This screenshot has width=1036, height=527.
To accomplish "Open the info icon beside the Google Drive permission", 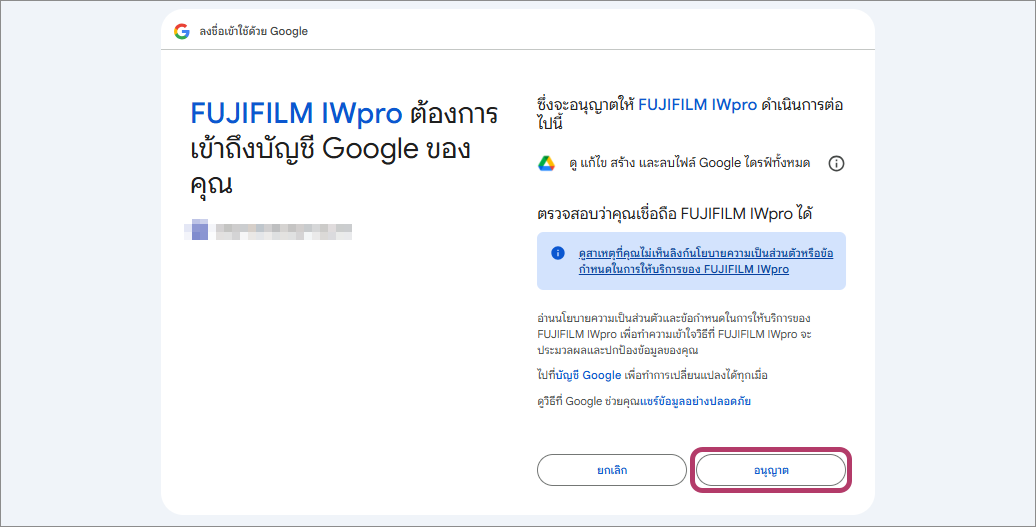I will pos(836,164).
